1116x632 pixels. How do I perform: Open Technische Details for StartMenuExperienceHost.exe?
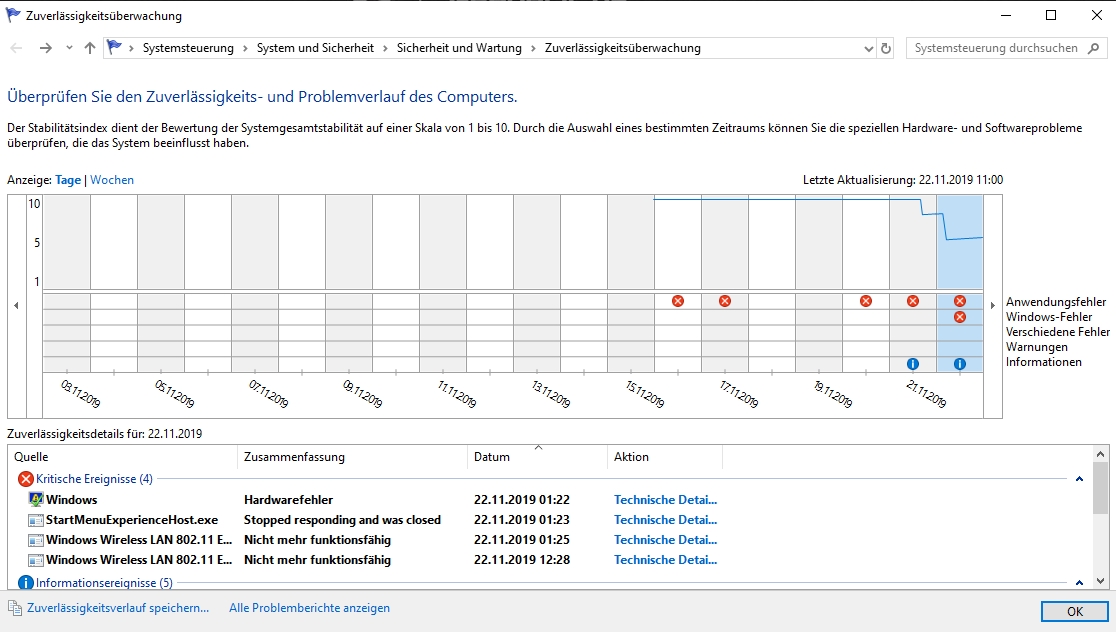pos(665,520)
